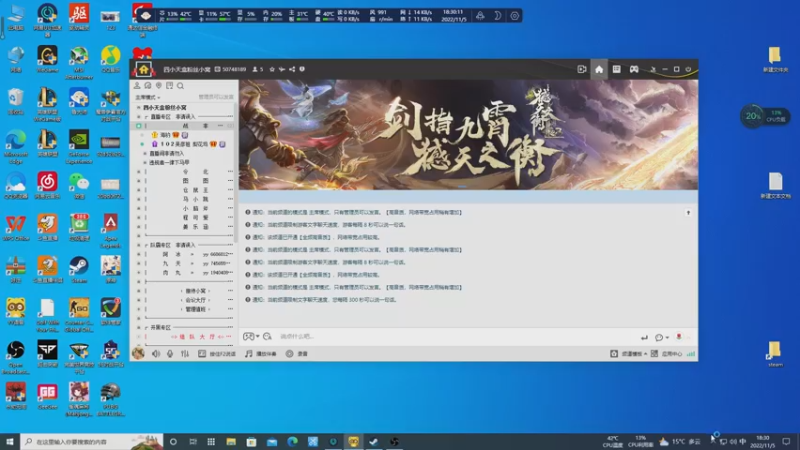Select sub-channel 透视者一律下马甲
Viewport: 800px width, 450px height.
click(x=169, y=162)
